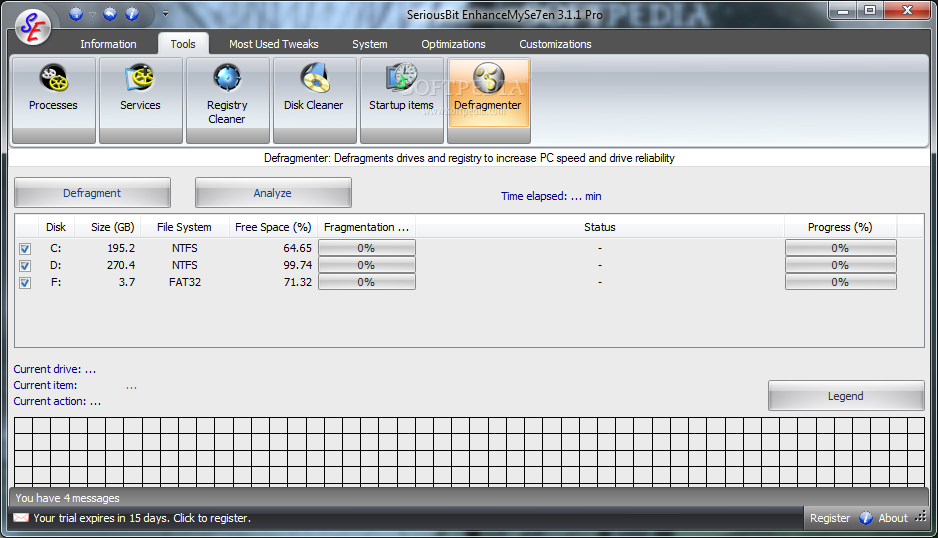938x538 pixels.
Task: Click the F: drive fragmentation bar
Action: coord(367,282)
